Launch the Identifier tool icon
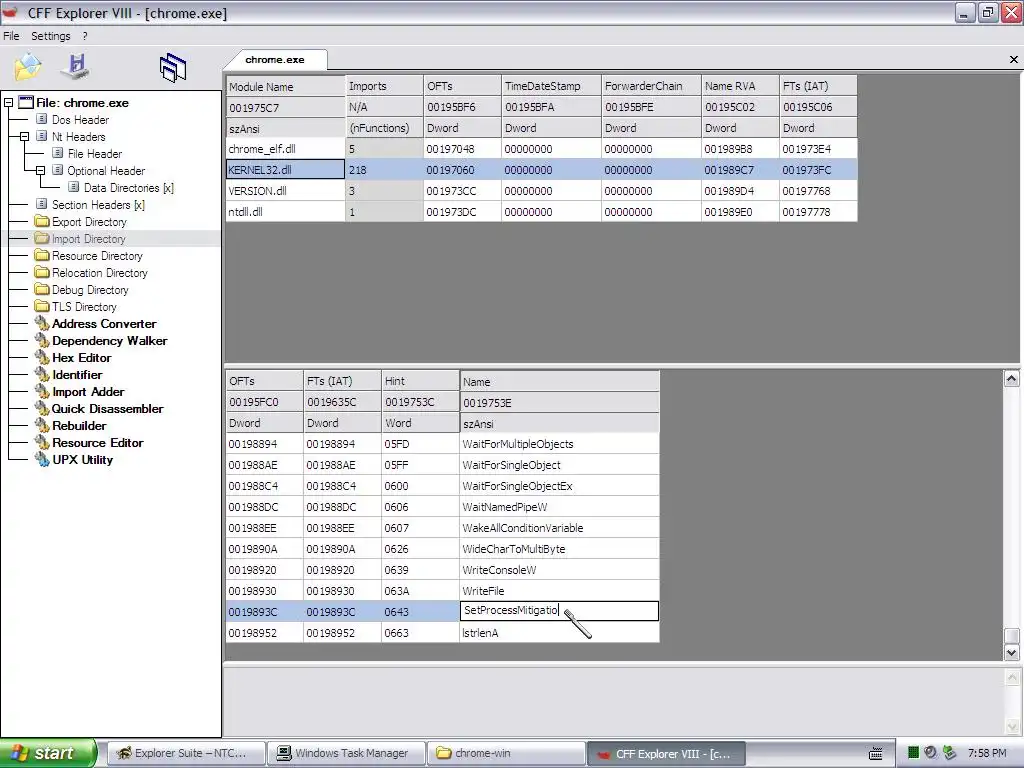The image size is (1024, 768). point(42,374)
